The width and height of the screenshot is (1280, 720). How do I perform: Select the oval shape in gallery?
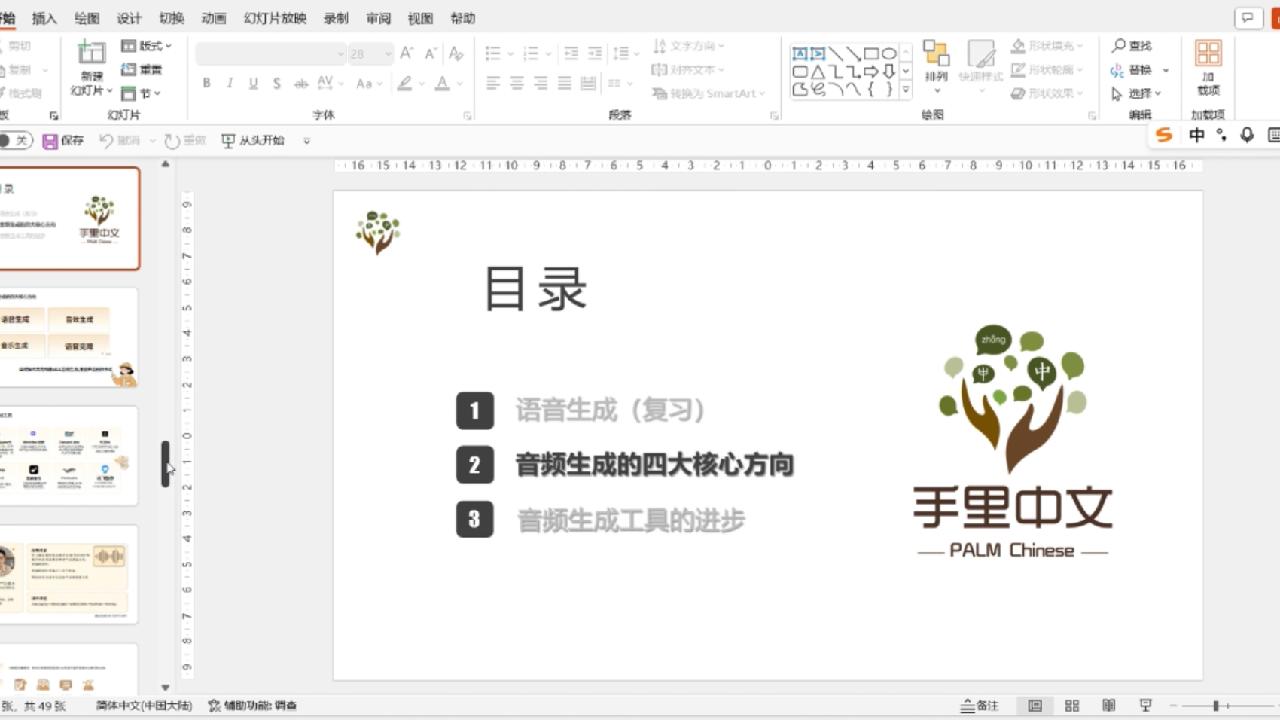pos(888,54)
